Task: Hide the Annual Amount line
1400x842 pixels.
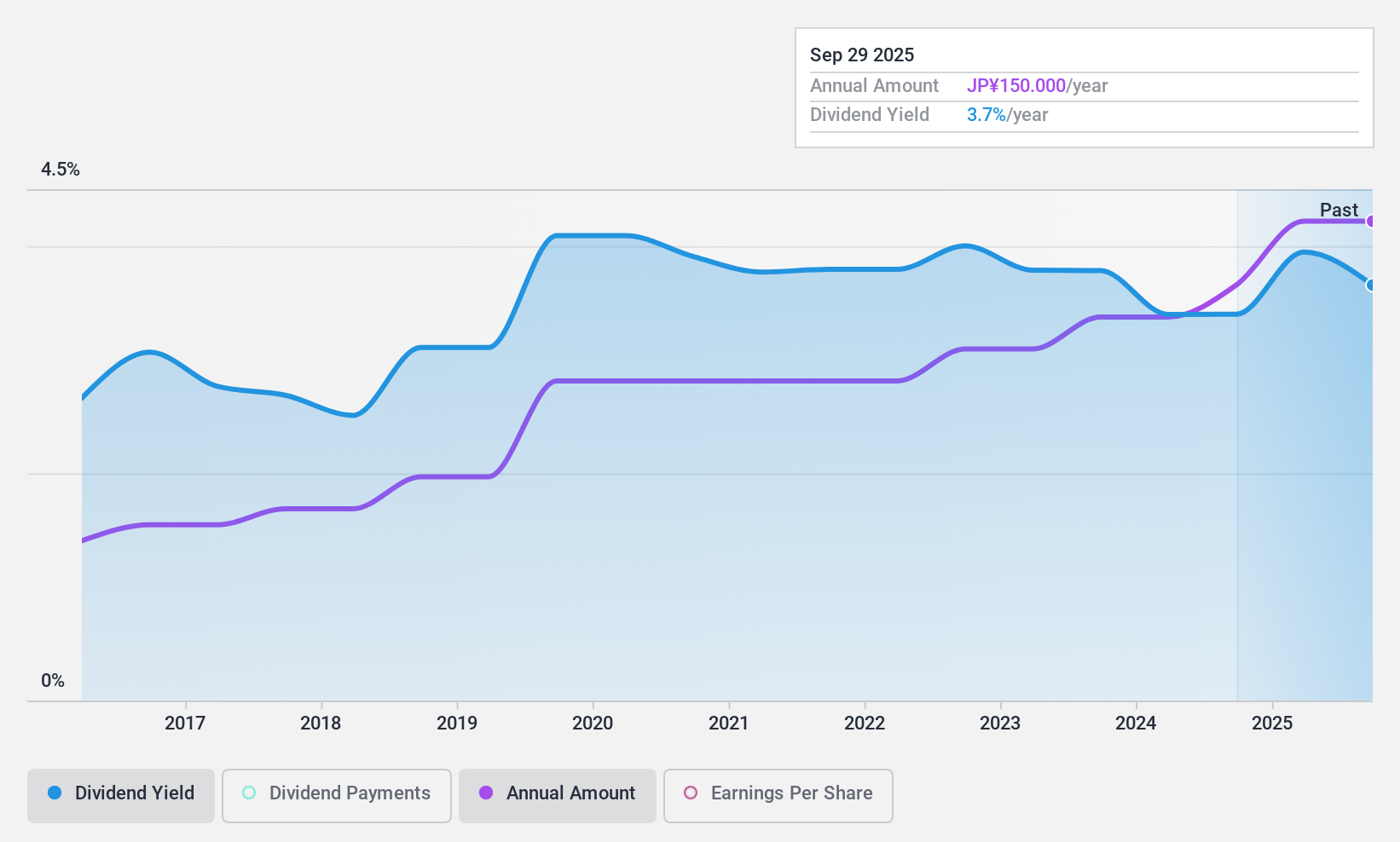Action: [x=557, y=793]
